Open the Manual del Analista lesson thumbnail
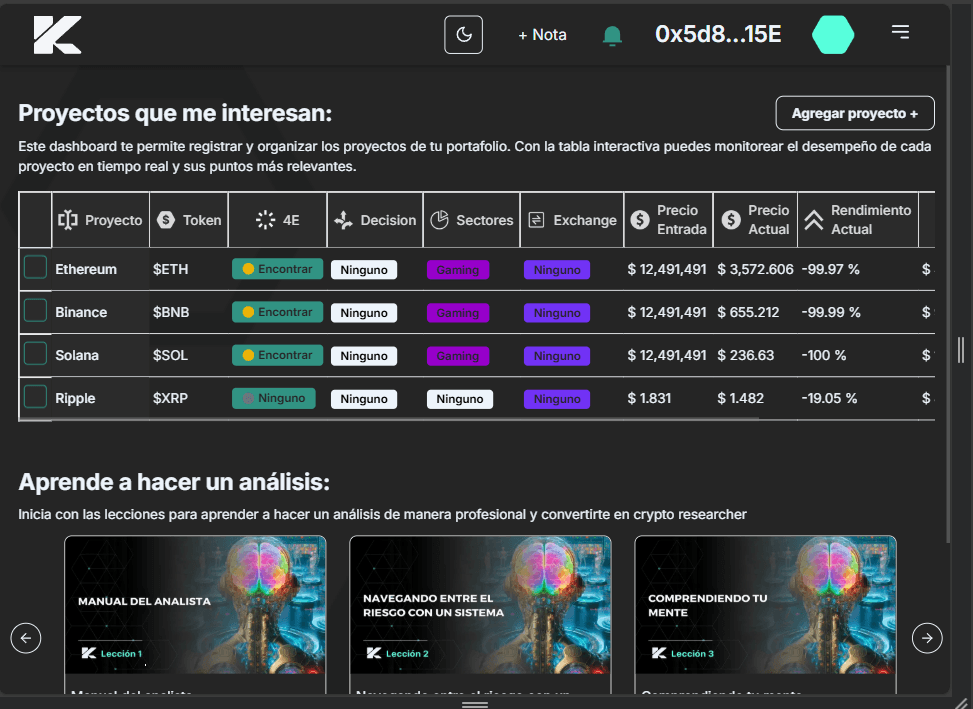This screenshot has height=709, width=973. 195,604
